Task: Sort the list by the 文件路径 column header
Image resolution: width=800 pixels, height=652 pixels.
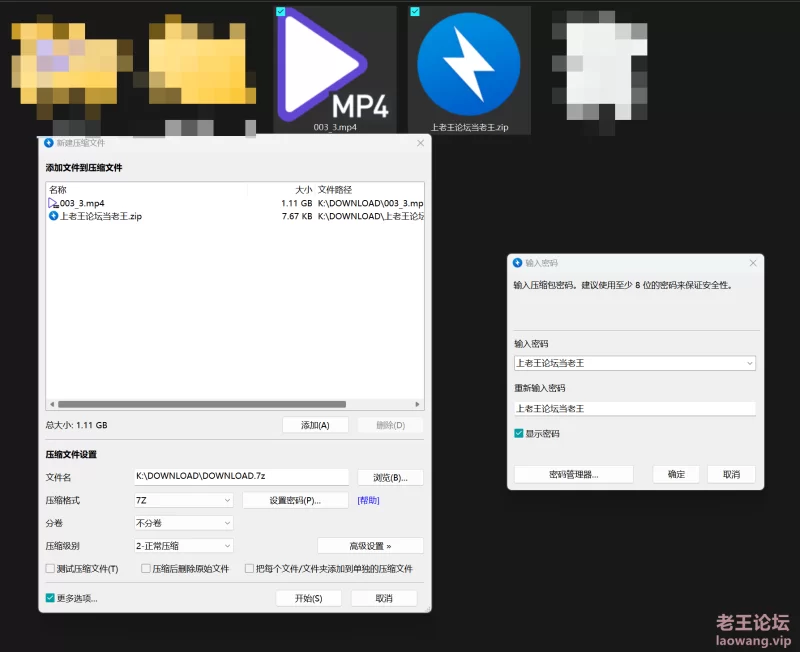Action: point(369,190)
